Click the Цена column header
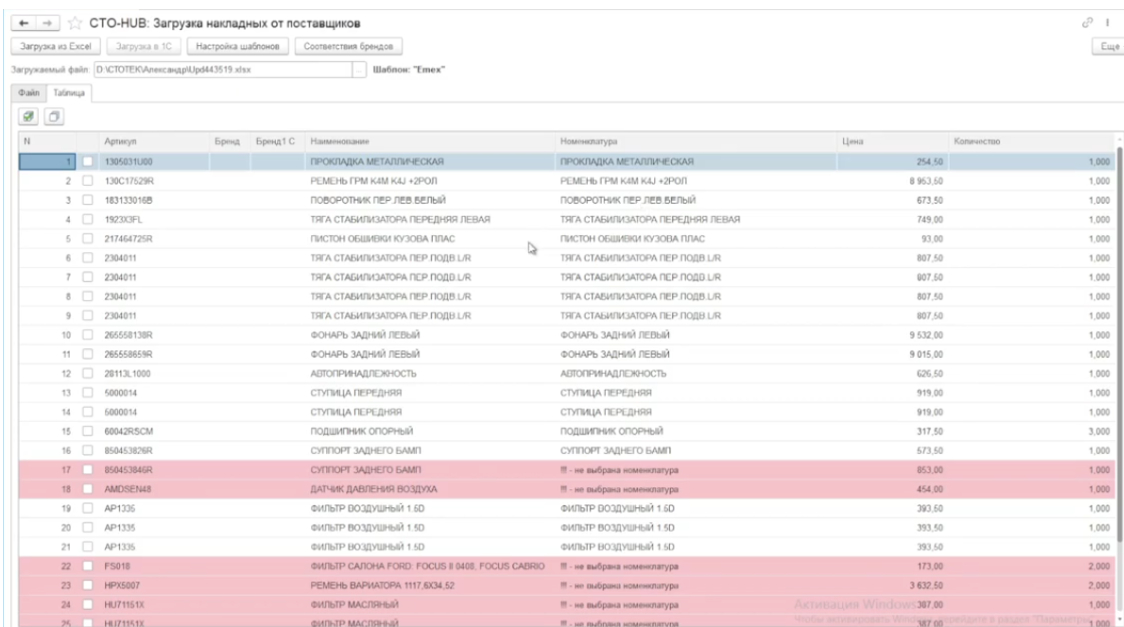 [852, 142]
